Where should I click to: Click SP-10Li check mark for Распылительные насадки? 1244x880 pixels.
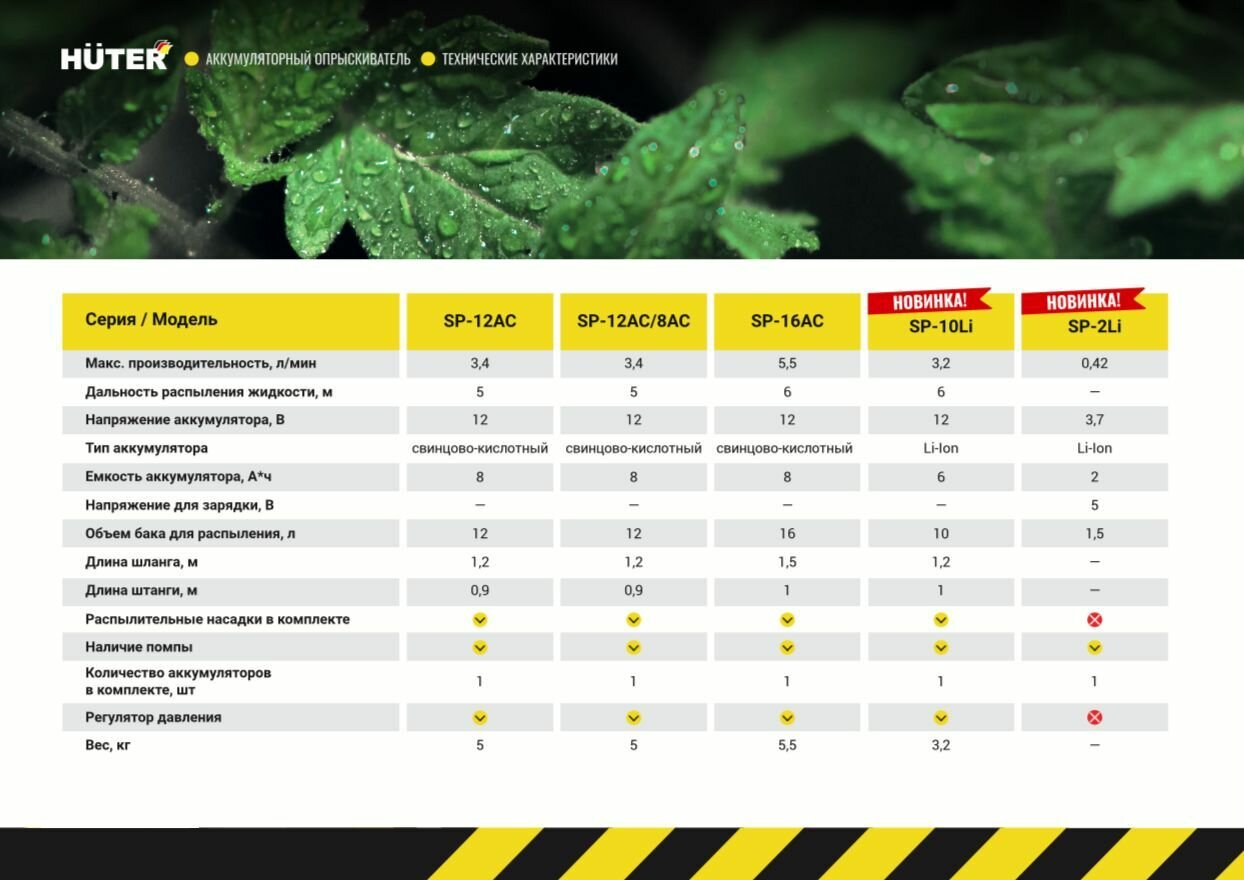(941, 620)
